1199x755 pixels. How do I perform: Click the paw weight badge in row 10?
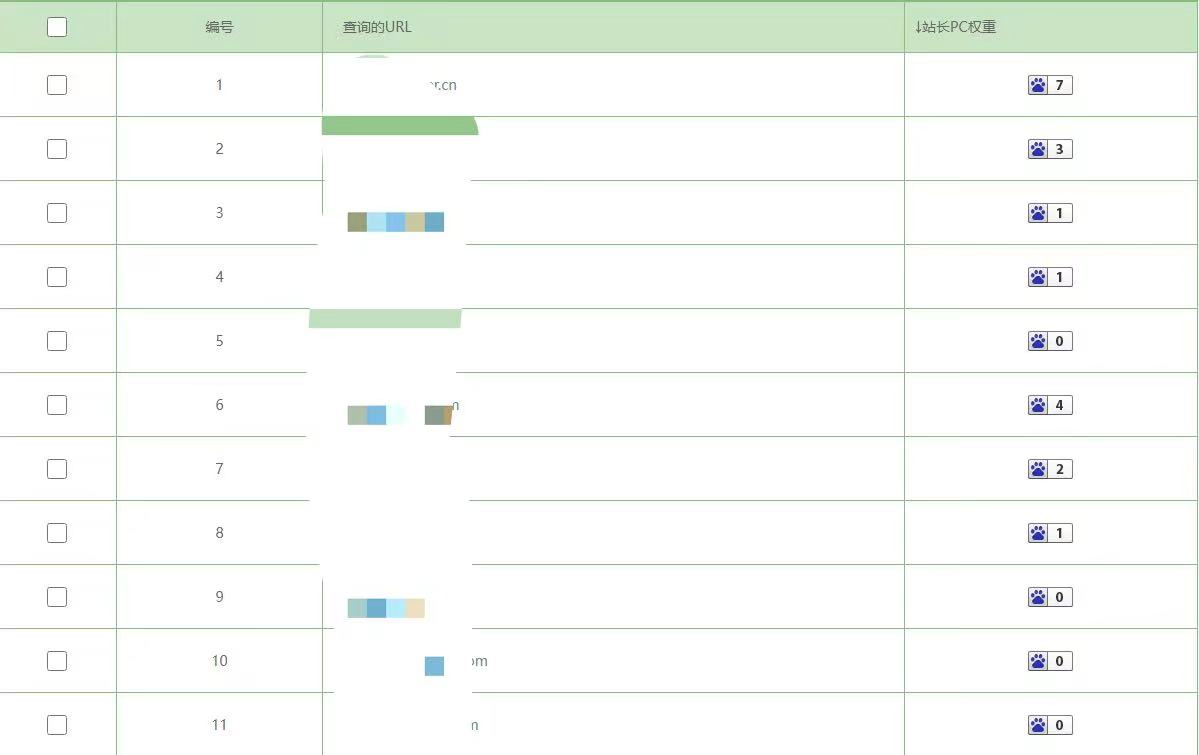[1050, 661]
